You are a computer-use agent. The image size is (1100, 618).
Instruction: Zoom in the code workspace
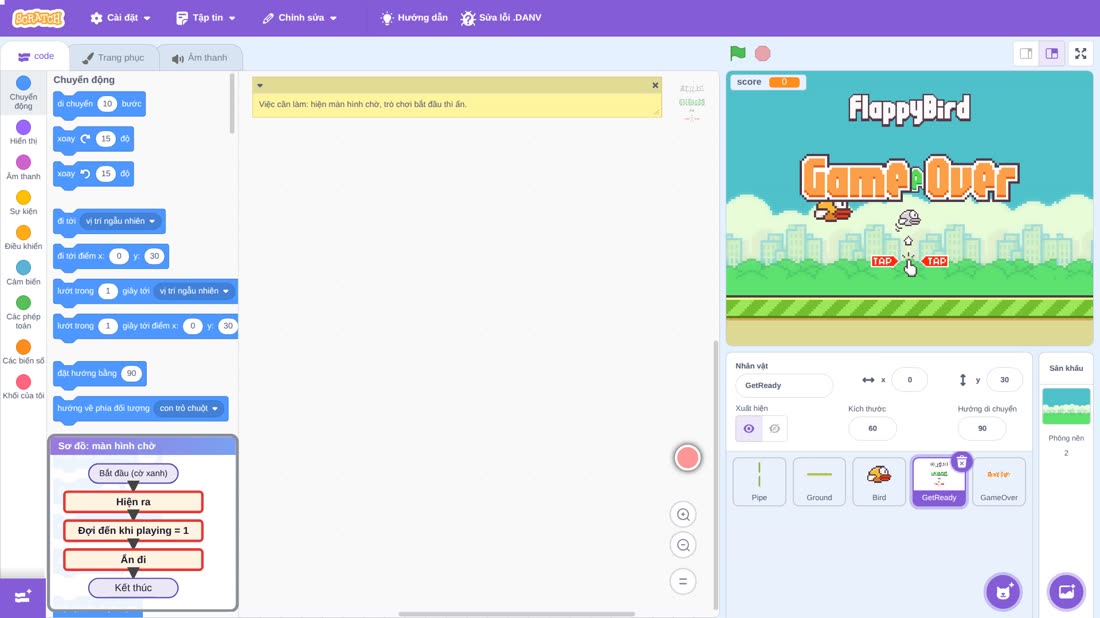tap(683, 514)
